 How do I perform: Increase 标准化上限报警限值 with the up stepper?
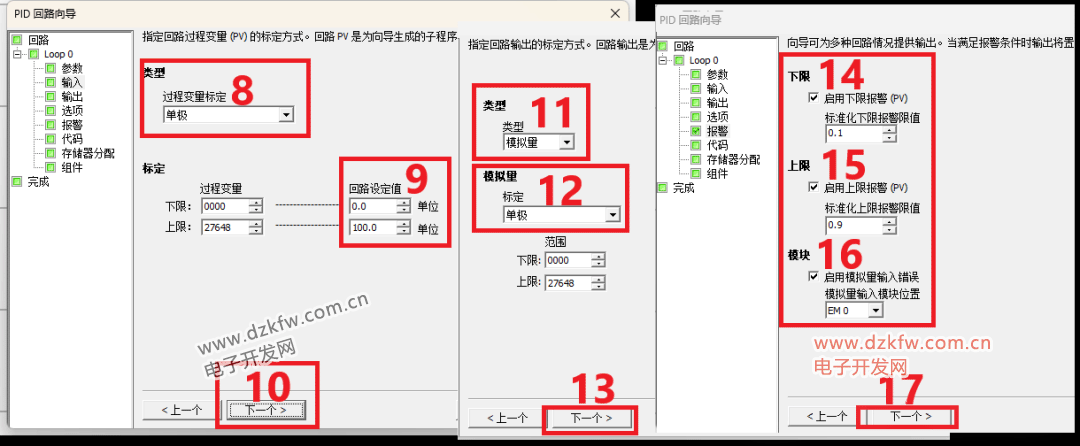coord(891,222)
